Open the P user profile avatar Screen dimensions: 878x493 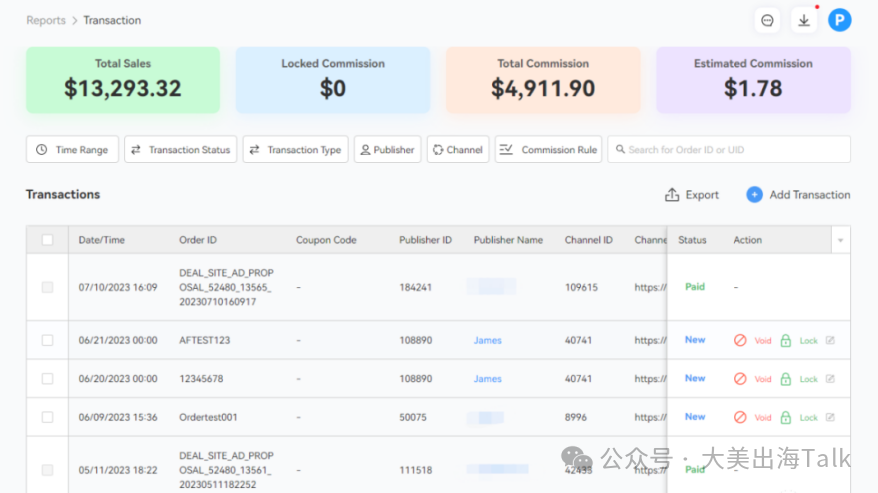click(839, 20)
